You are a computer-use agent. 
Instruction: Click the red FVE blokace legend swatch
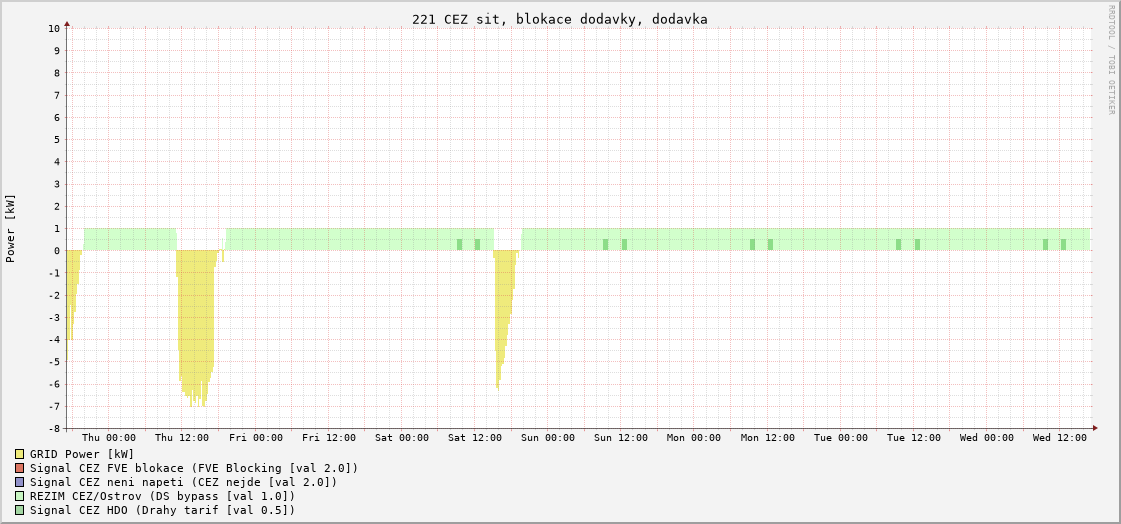point(19,468)
